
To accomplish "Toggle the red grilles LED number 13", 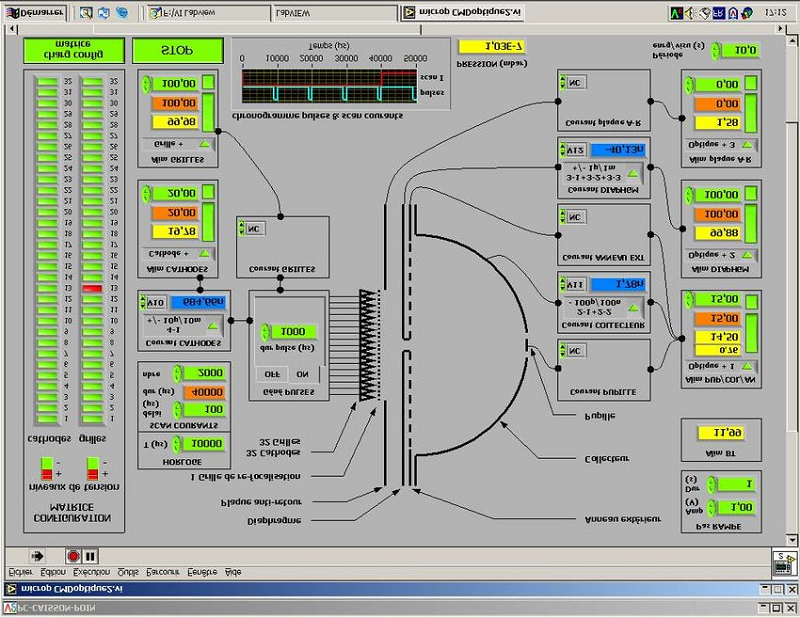I will [x=92, y=289].
